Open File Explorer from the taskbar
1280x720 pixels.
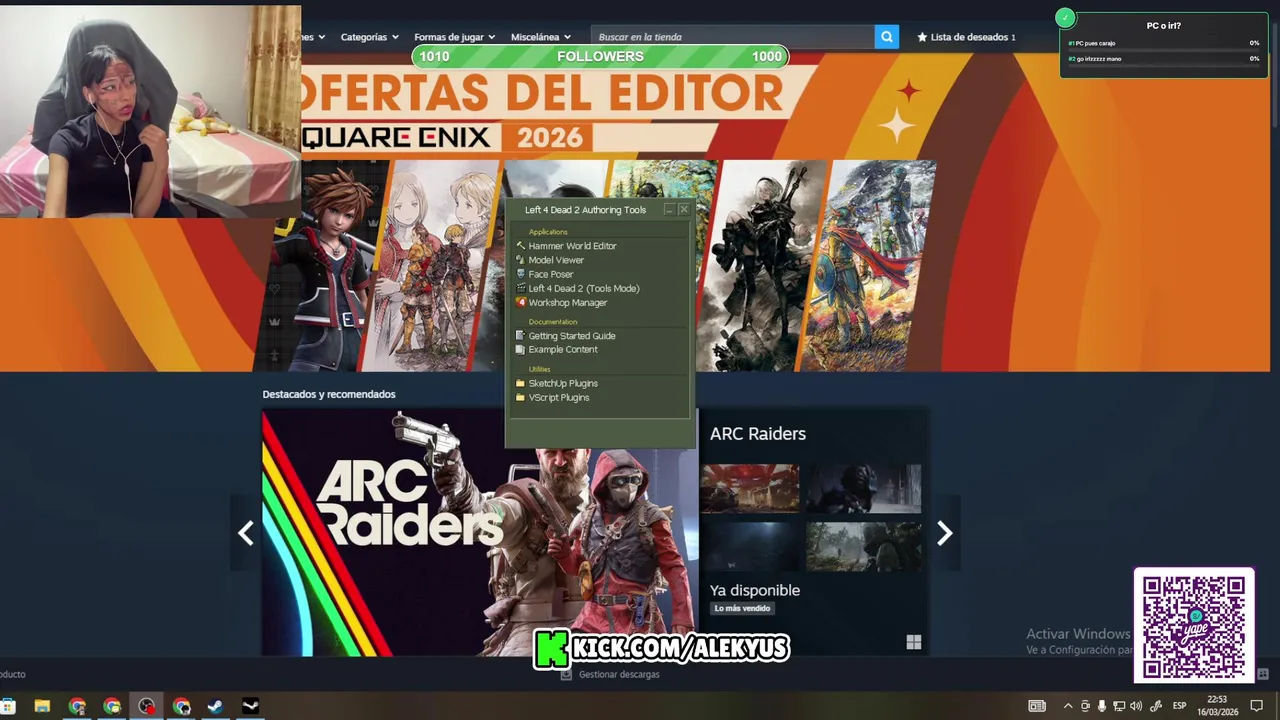(x=42, y=706)
